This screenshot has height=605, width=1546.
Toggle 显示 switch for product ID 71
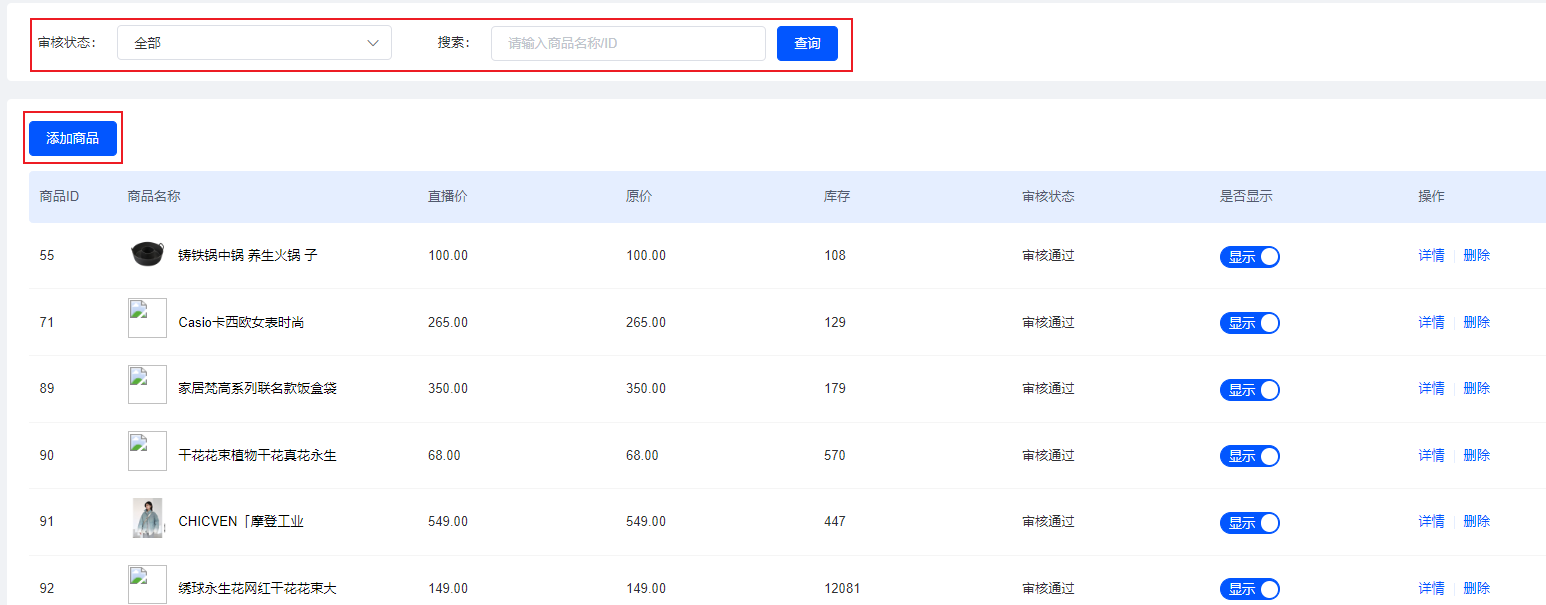[x=1249, y=323]
